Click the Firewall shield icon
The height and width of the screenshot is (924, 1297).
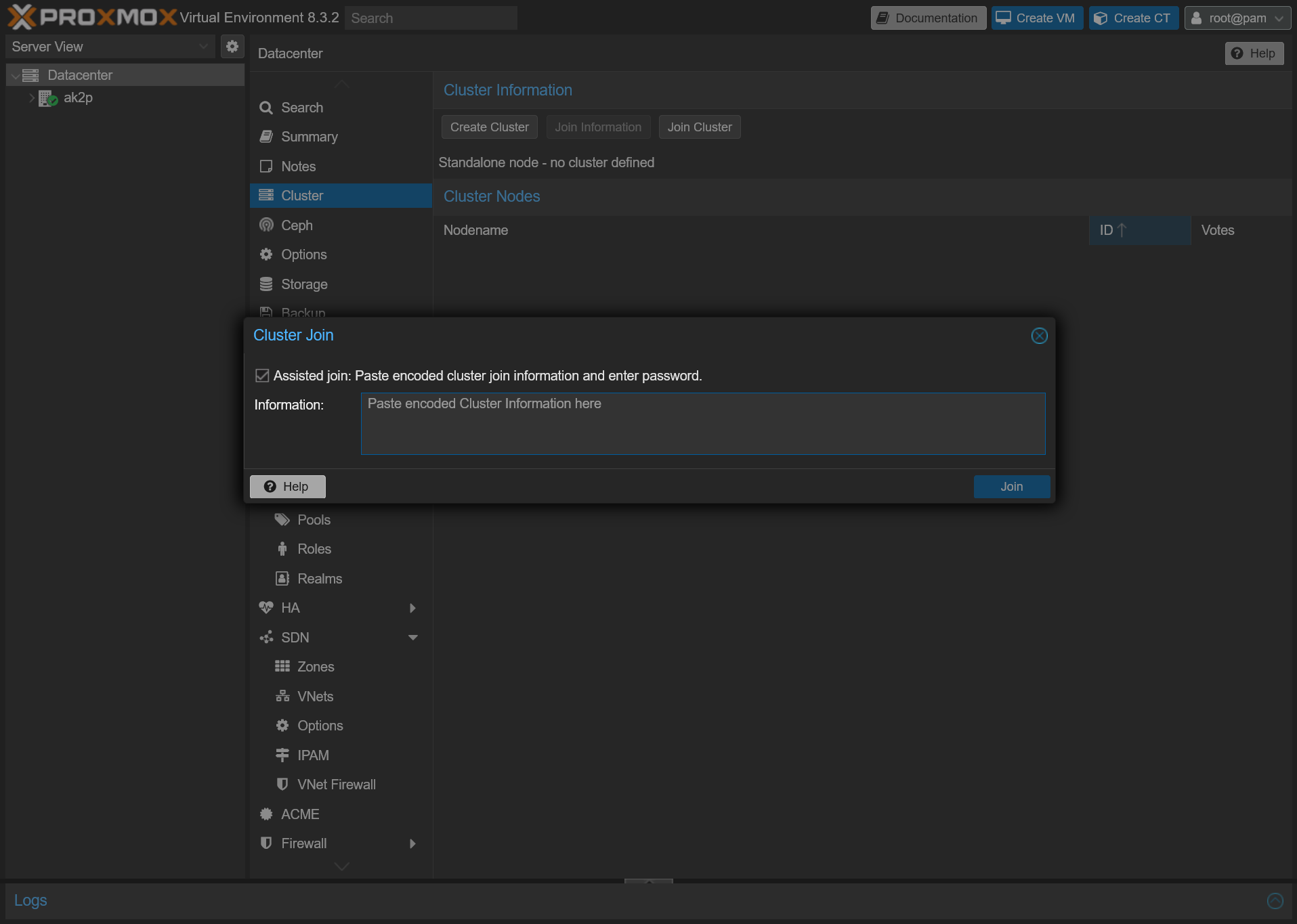(x=266, y=843)
